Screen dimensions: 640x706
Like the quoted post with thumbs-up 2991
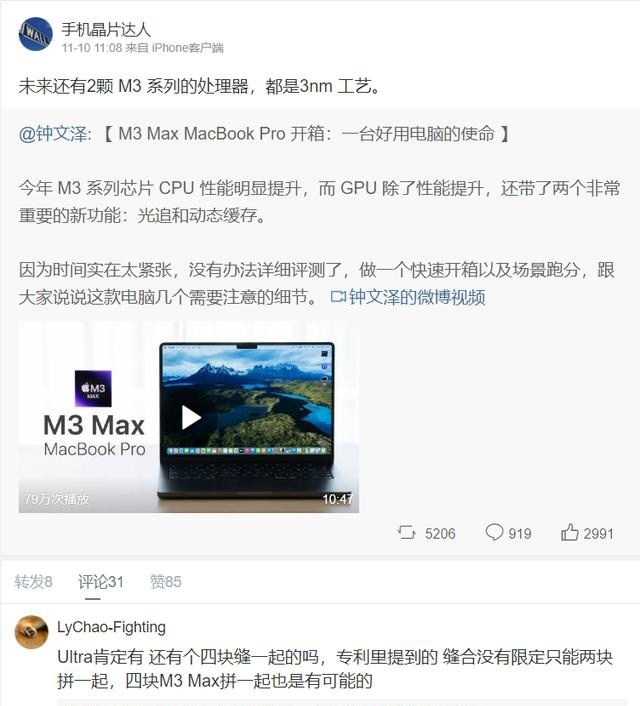569,532
